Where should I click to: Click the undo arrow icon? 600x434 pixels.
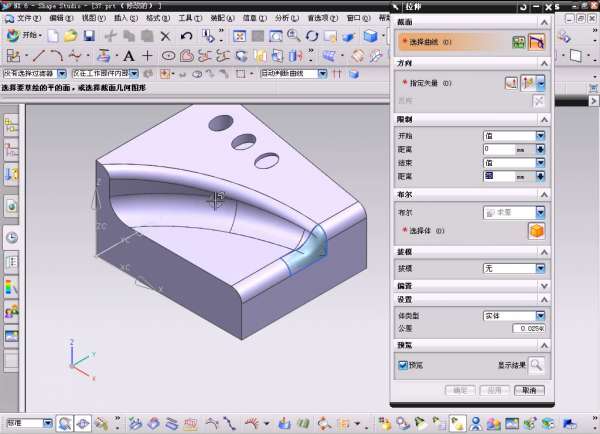186,36
